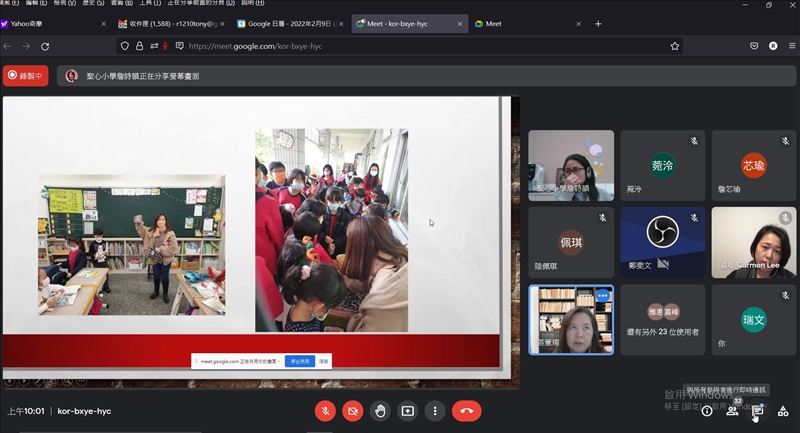800x433 pixels.
Task: Mute the microphone in the call bar
Action: pyautogui.click(x=325, y=410)
